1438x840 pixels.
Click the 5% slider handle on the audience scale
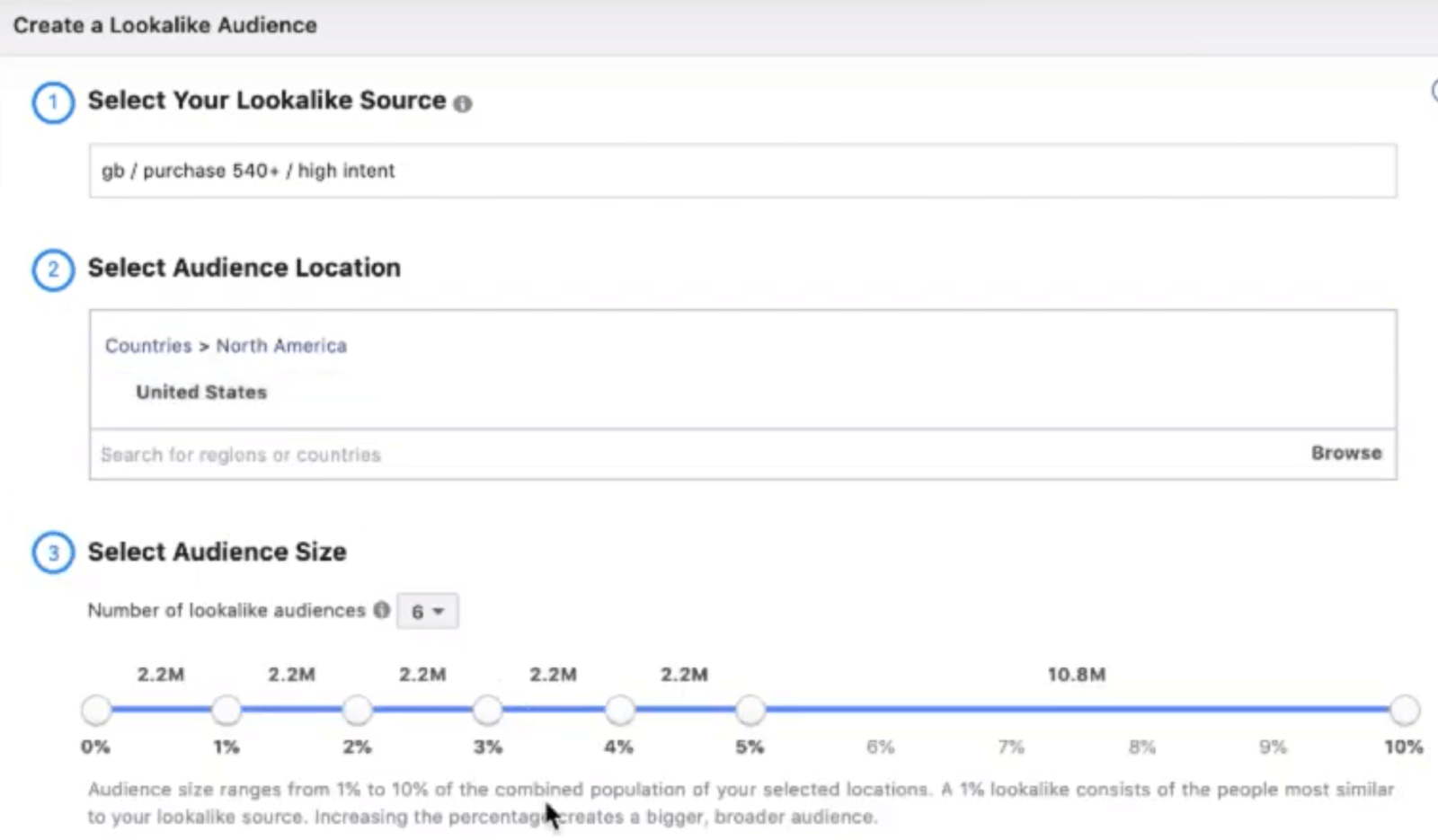[750, 710]
